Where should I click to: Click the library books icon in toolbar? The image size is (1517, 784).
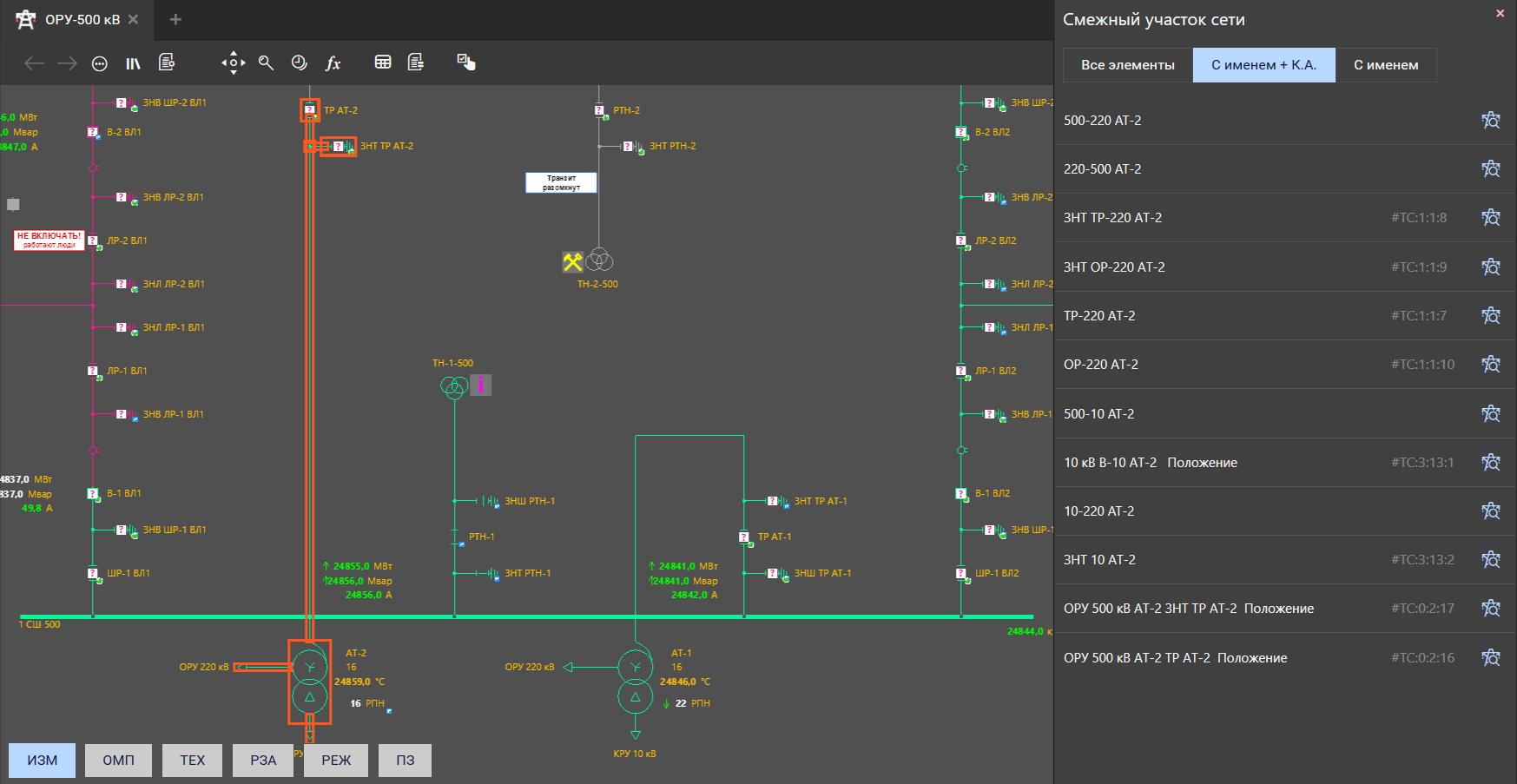(x=133, y=63)
